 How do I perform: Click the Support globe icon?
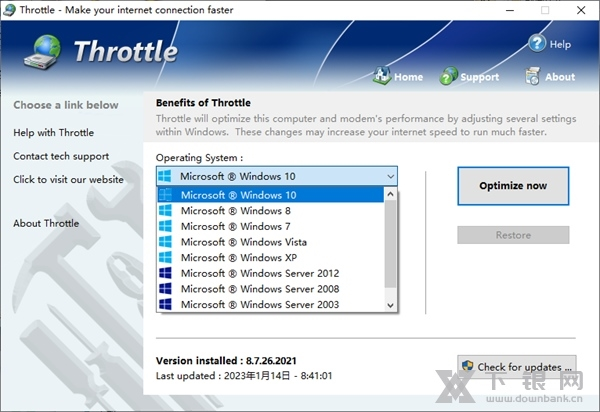[x=448, y=76]
